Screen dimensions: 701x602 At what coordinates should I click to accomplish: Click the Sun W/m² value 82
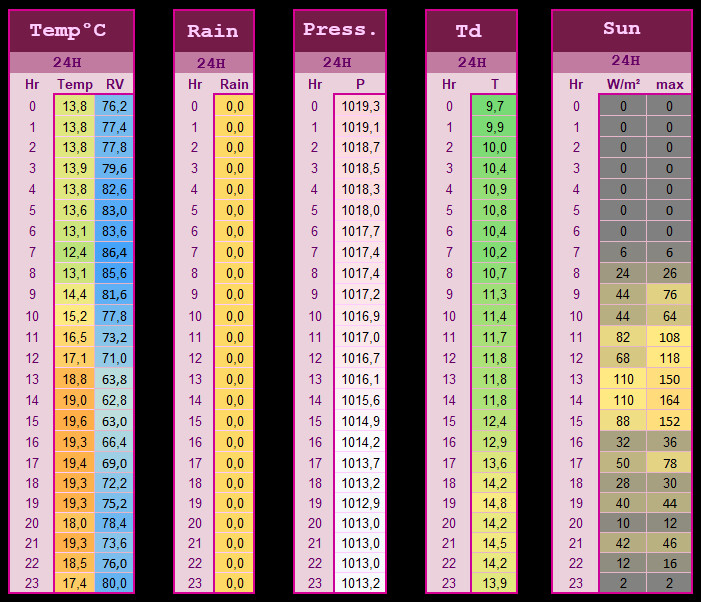point(623,337)
